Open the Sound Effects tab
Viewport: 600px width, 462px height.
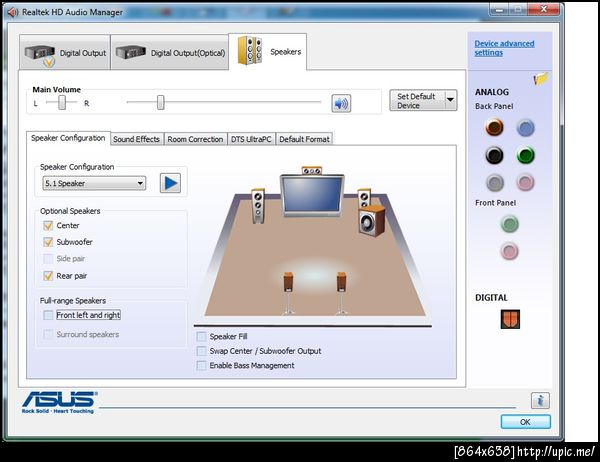point(137,139)
